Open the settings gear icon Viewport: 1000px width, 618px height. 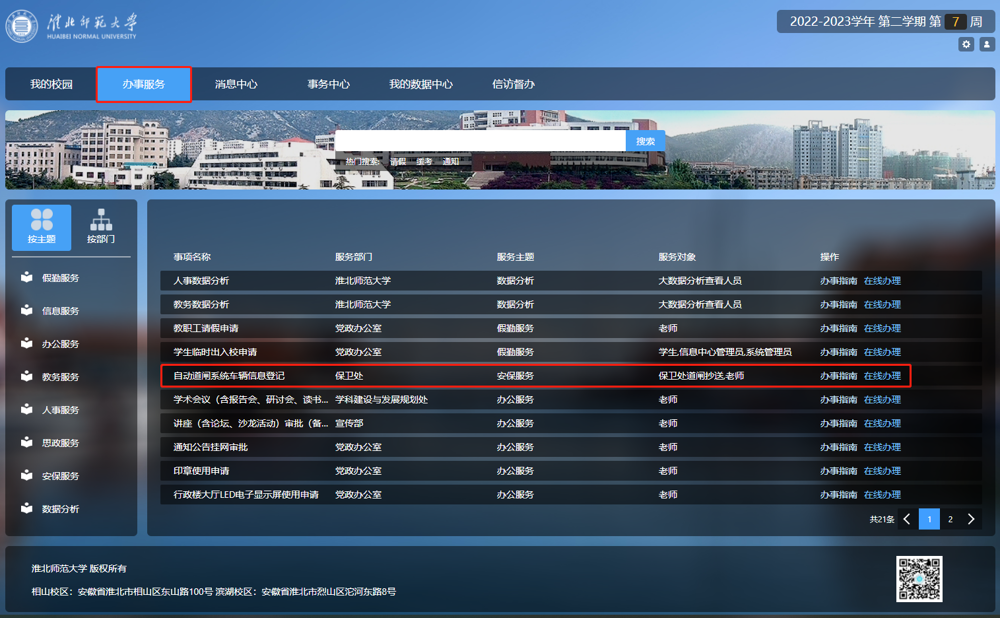pyautogui.click(x=966, y=44)
